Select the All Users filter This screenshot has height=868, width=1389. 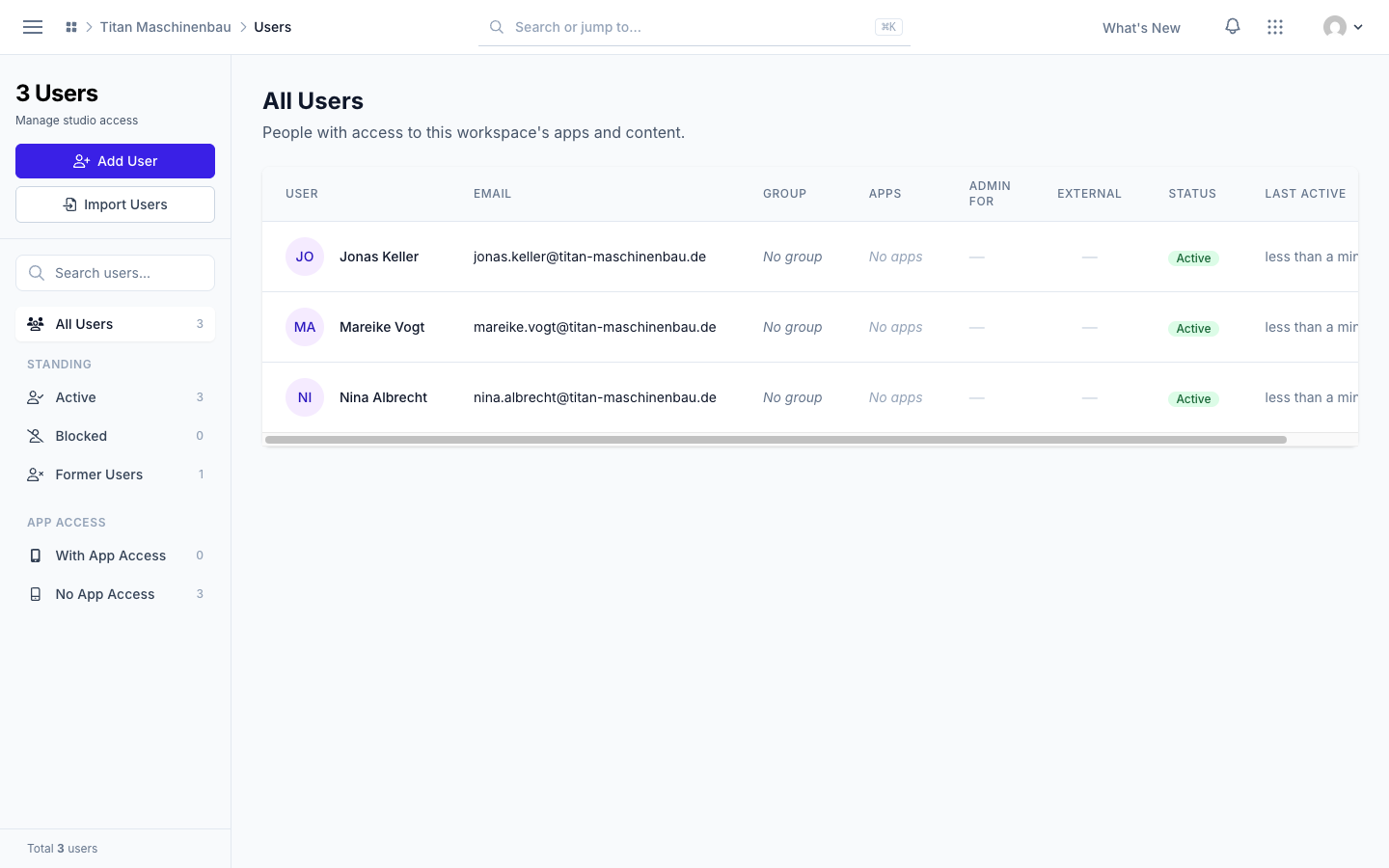(115, 324)
